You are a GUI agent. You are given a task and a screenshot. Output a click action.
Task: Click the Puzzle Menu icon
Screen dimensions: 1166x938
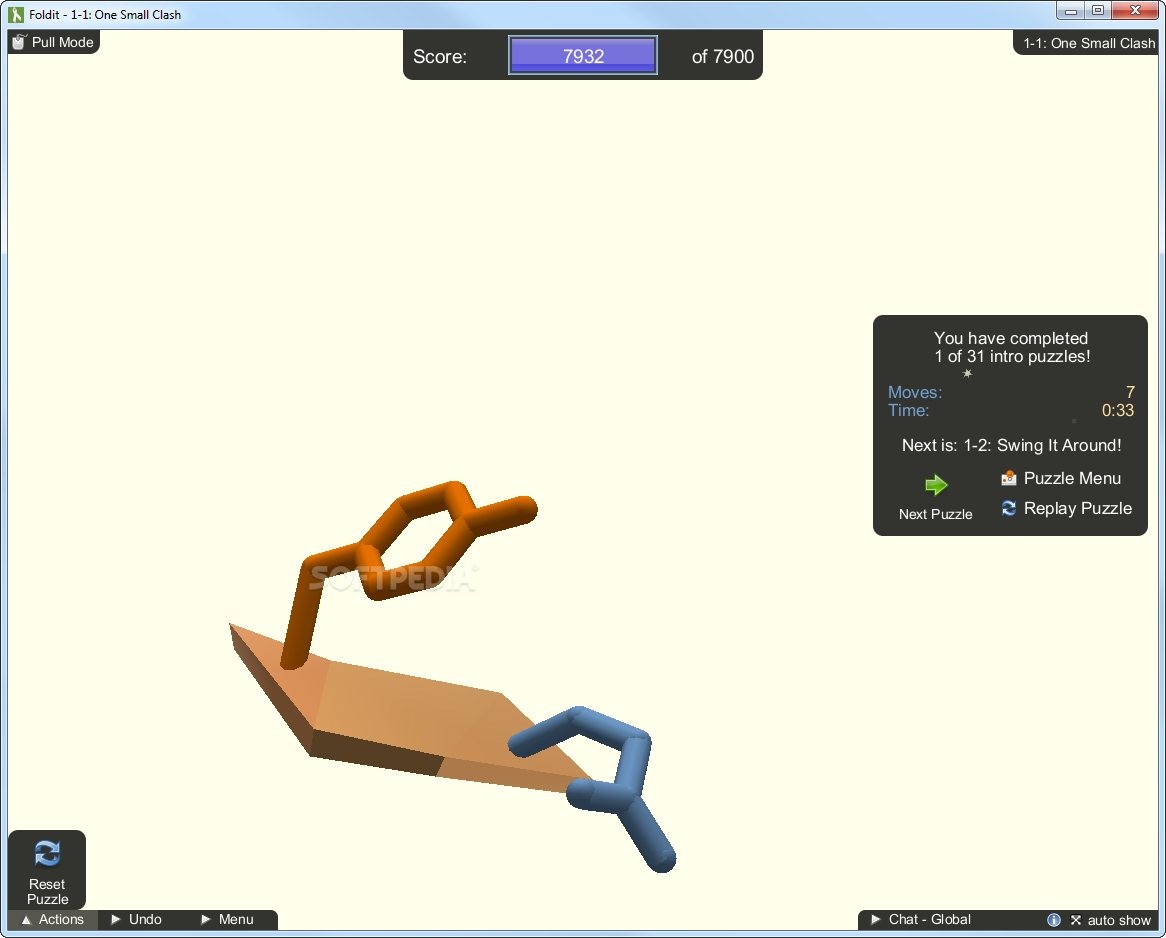coord(1008,478)
